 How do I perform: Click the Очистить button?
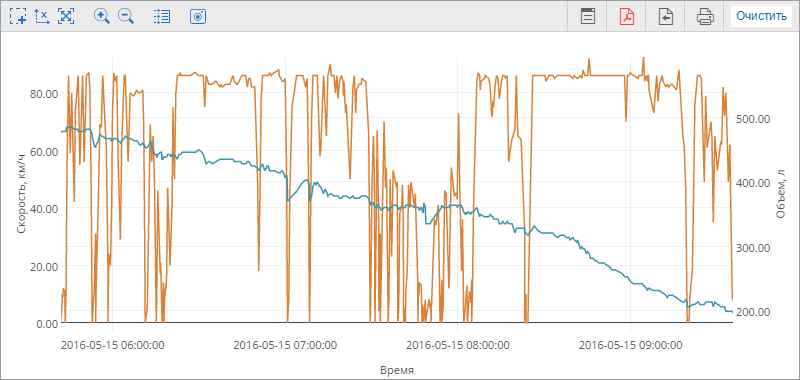click(761, 16)
